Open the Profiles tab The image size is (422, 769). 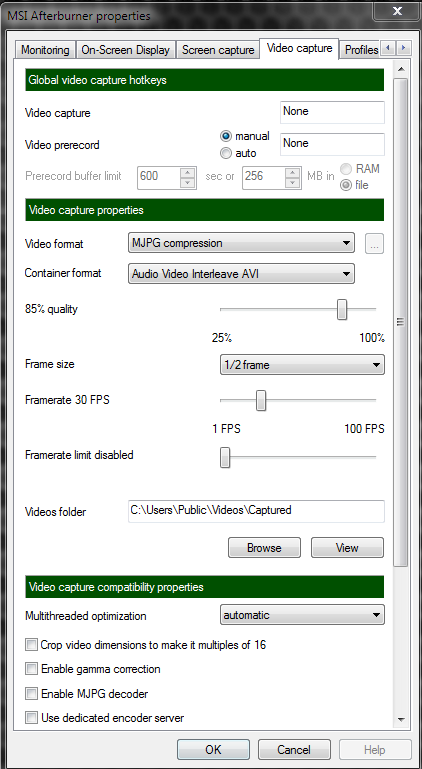361,50
